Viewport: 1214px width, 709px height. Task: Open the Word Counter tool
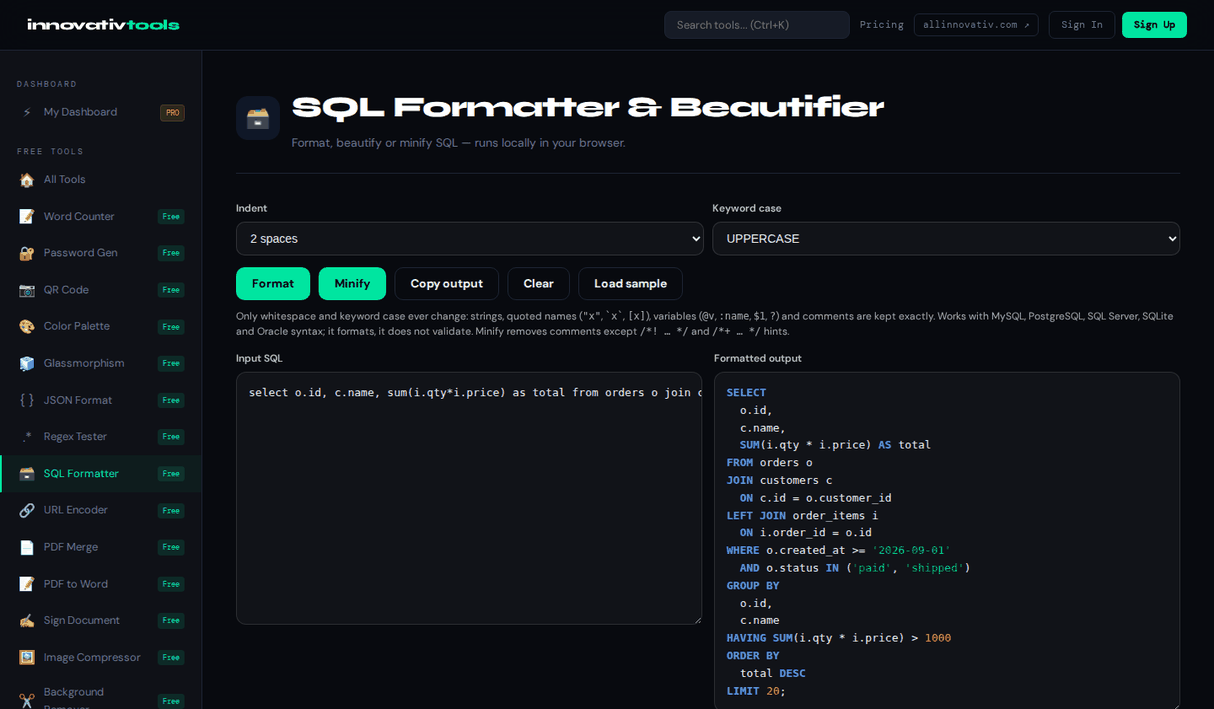pos(101,216)
